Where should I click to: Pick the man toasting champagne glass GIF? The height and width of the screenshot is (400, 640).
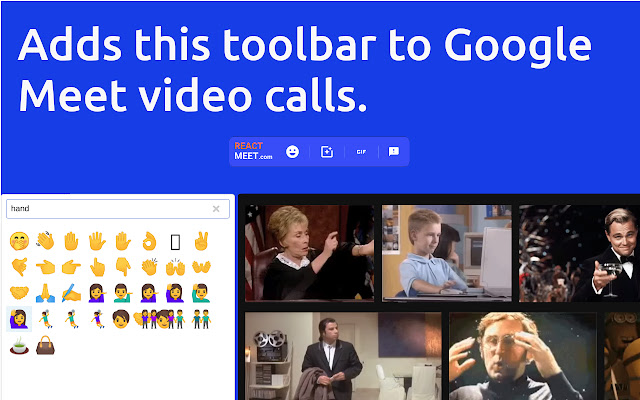(x=580, y=253)
